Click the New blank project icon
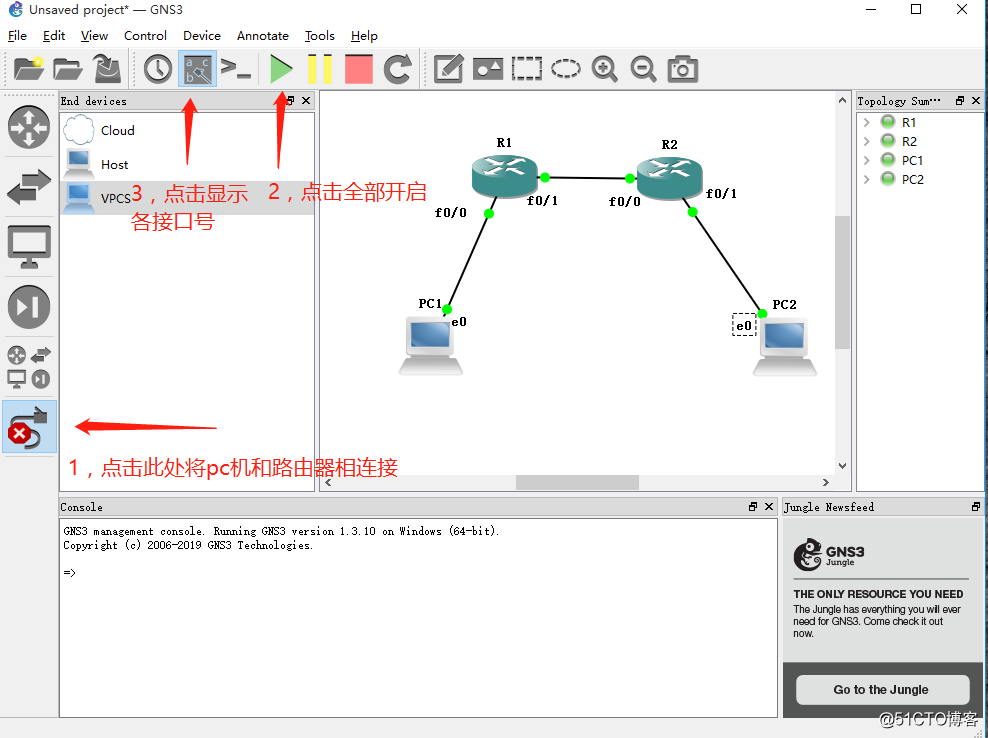Screen dimensions: 988x738 pyautogui.click(x=28, y=69)
